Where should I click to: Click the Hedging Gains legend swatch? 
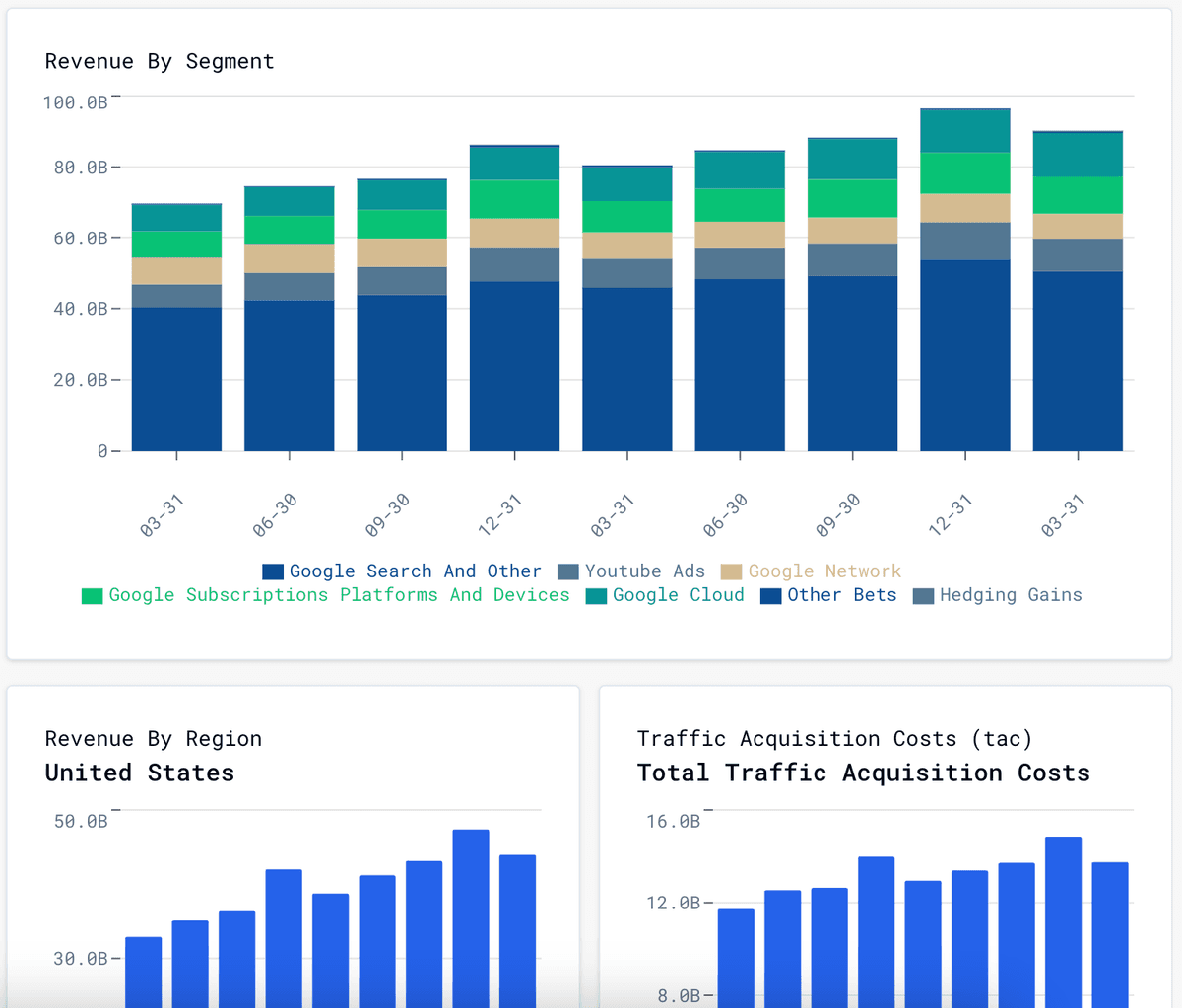[x=923, y=595]
